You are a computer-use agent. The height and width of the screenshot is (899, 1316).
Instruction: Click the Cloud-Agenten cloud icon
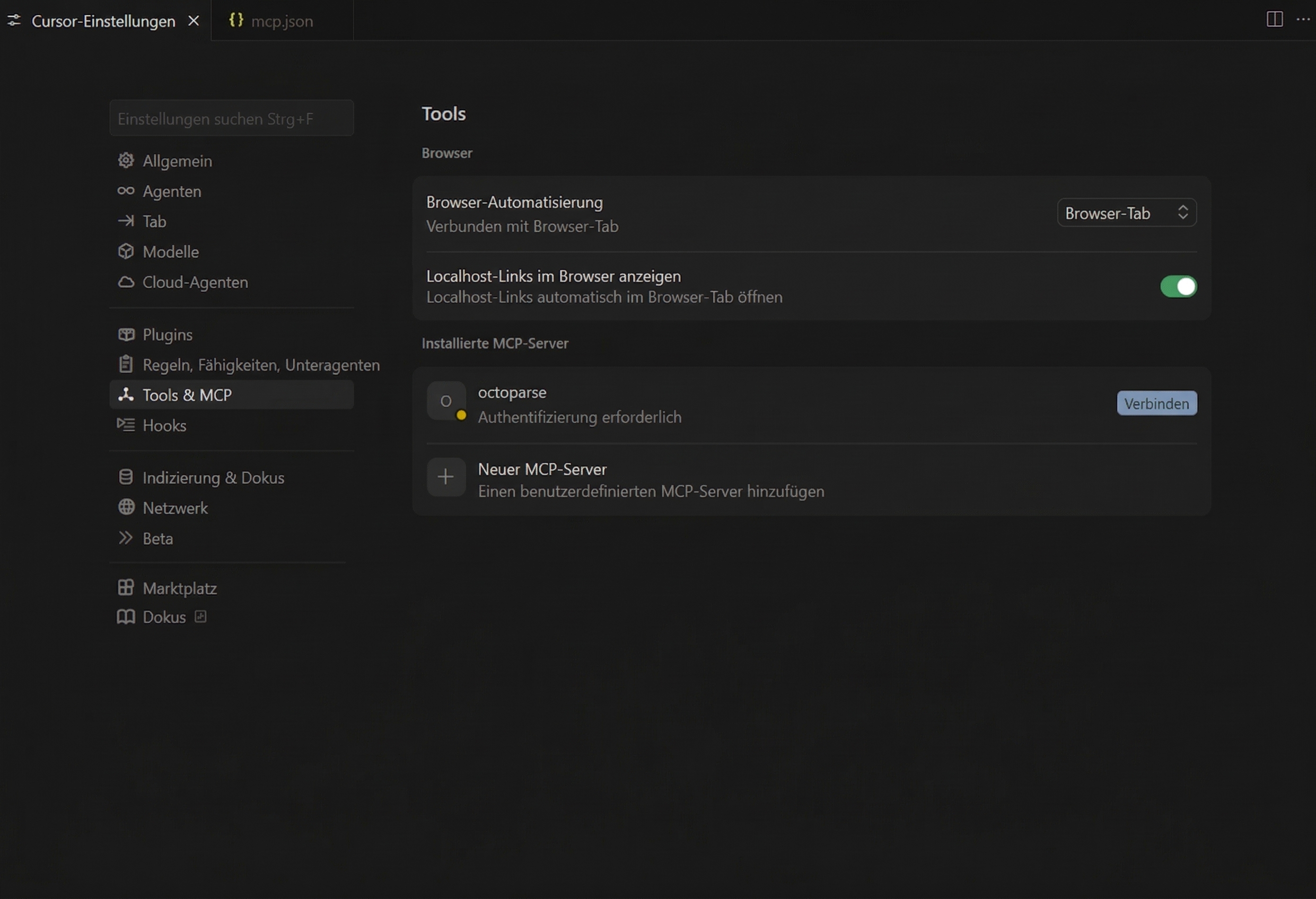126,282
